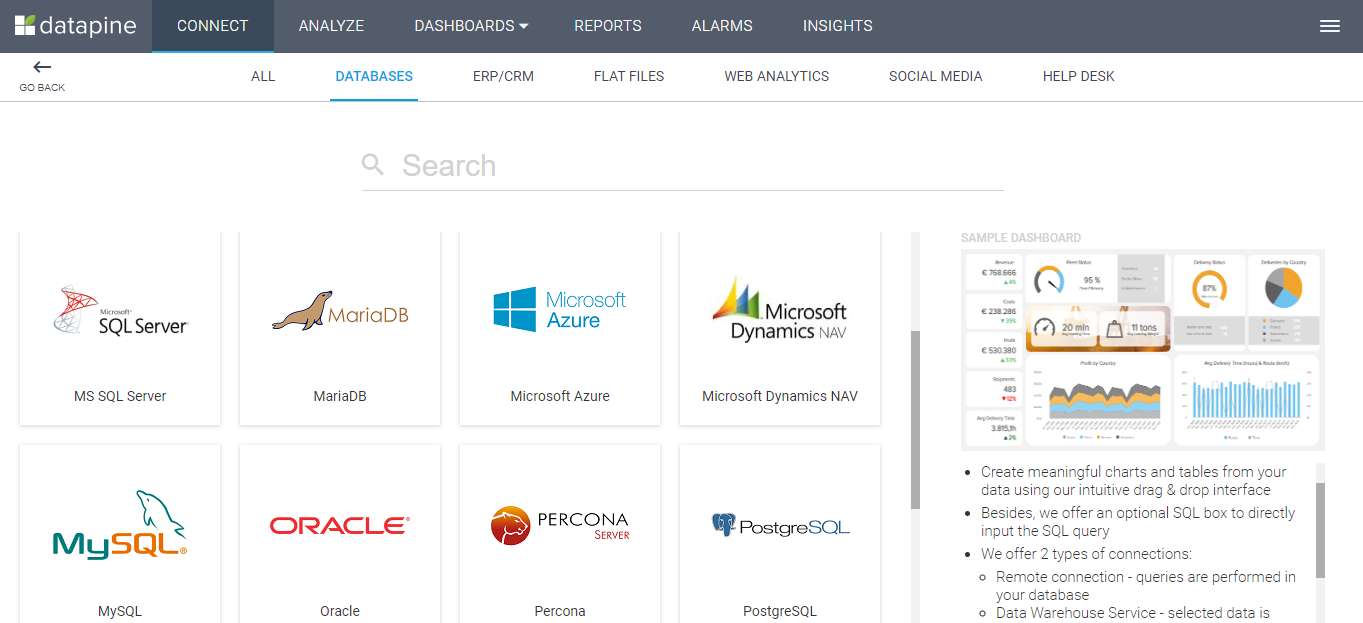Image resolution: width=1363 pixels, height=623 pixels.
Task: Click the 'Create meaningful charts' bullet text
Action: click(1134, 481)
